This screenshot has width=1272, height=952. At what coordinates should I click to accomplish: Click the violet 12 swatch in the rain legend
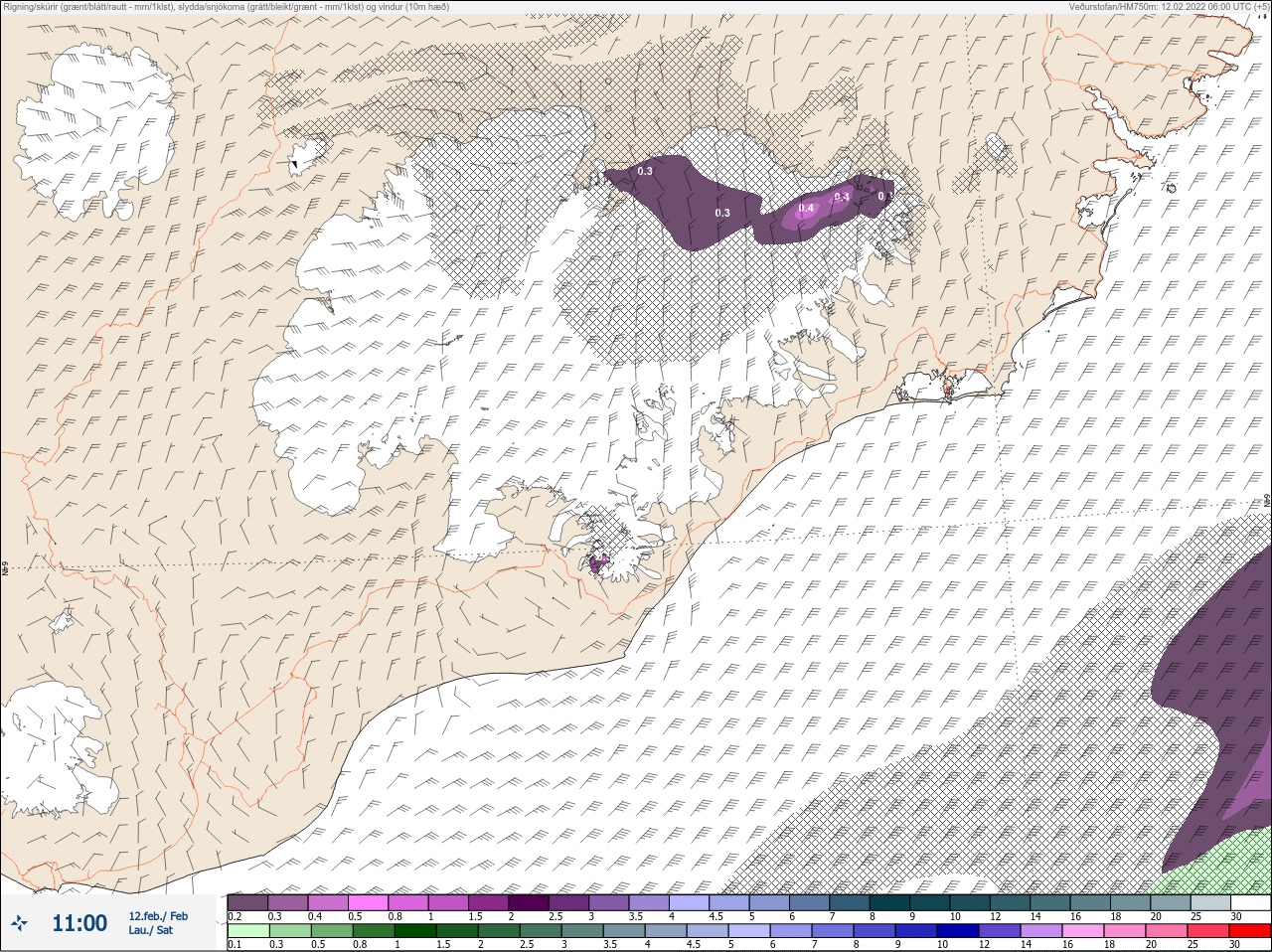coord(1000,932)
